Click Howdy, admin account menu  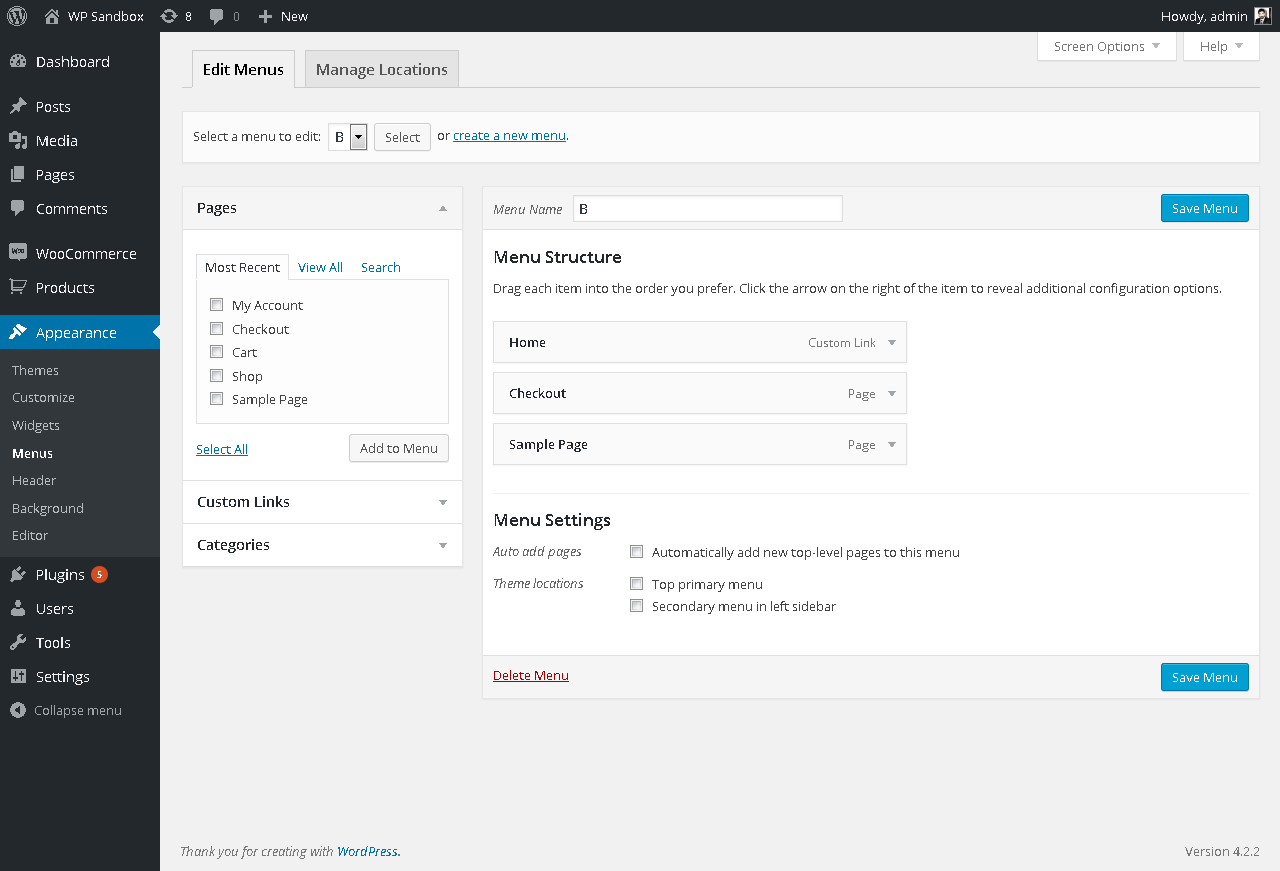pyautogui.click(x=1216, y=16)
